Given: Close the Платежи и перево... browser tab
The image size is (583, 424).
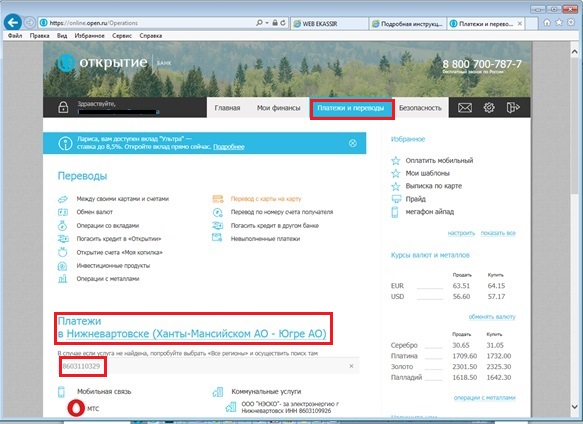Looking at the screenshot, I should tap(520, 23).
